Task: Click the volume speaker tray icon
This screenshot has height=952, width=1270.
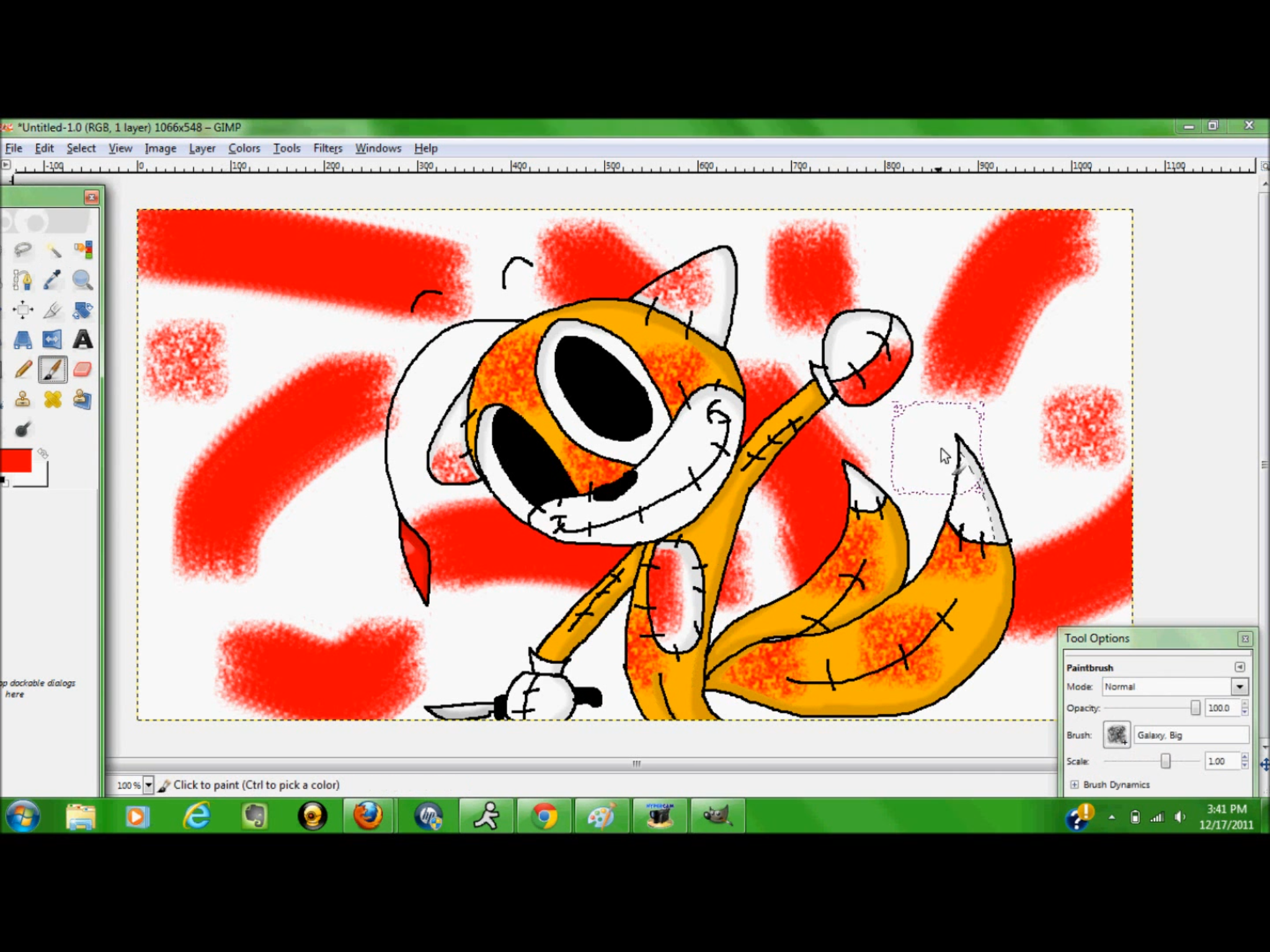Action: tap(1180, 817)
